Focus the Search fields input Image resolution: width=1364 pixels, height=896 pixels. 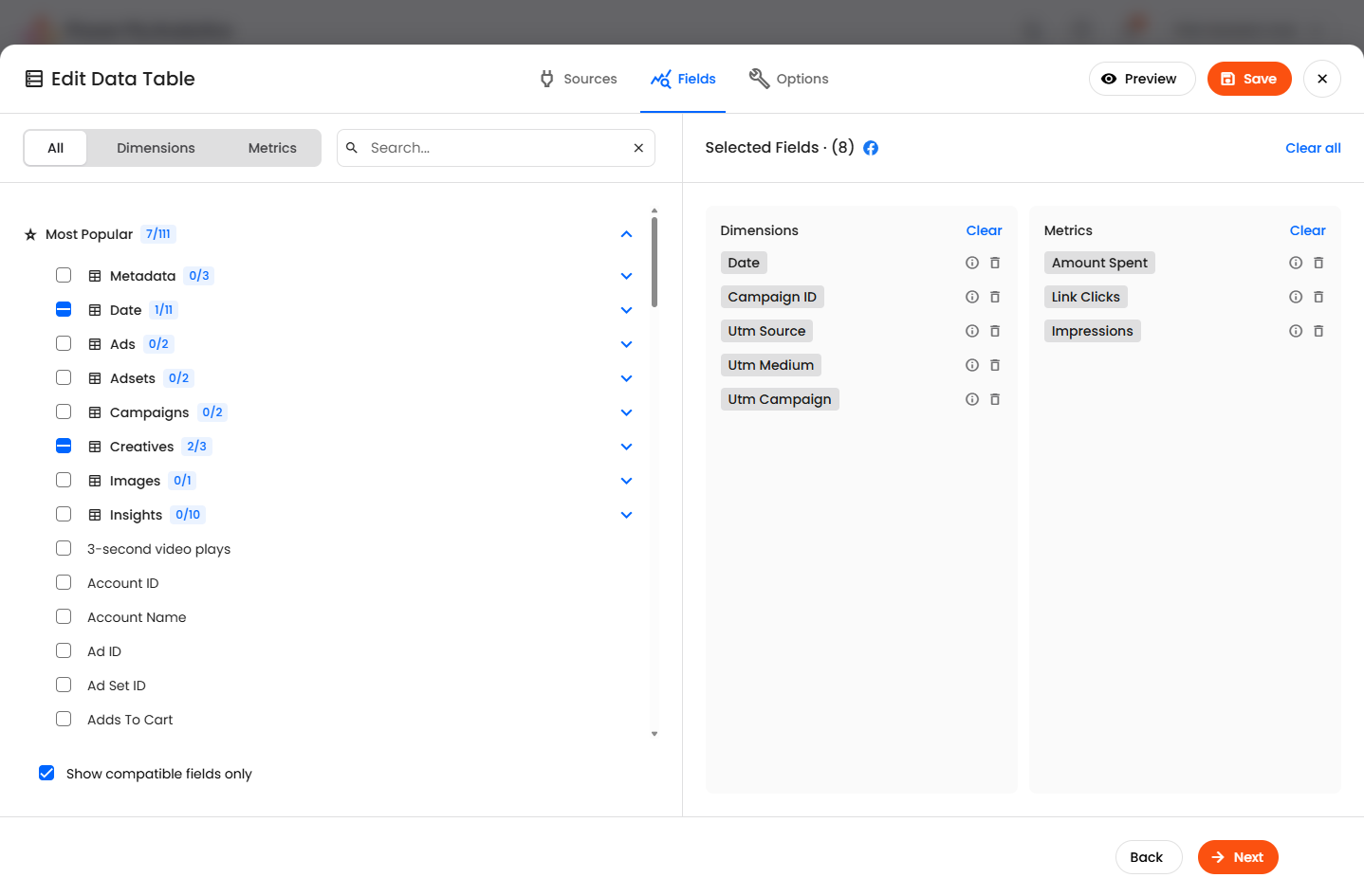click(495, 148)
